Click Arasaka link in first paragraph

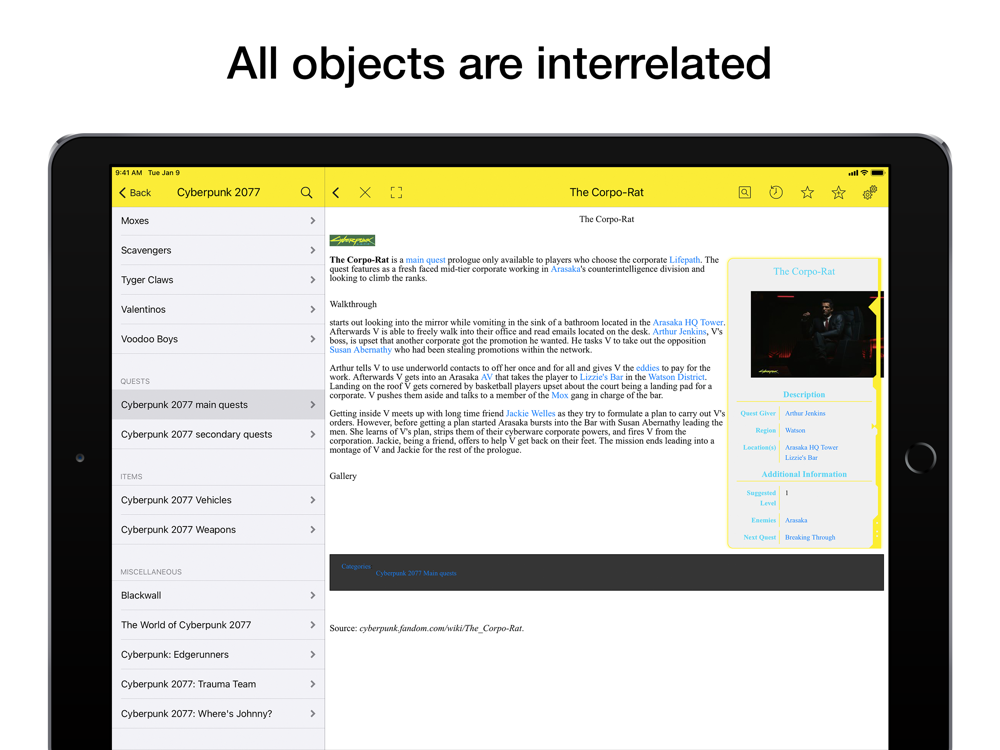click(x=565, y=269)
